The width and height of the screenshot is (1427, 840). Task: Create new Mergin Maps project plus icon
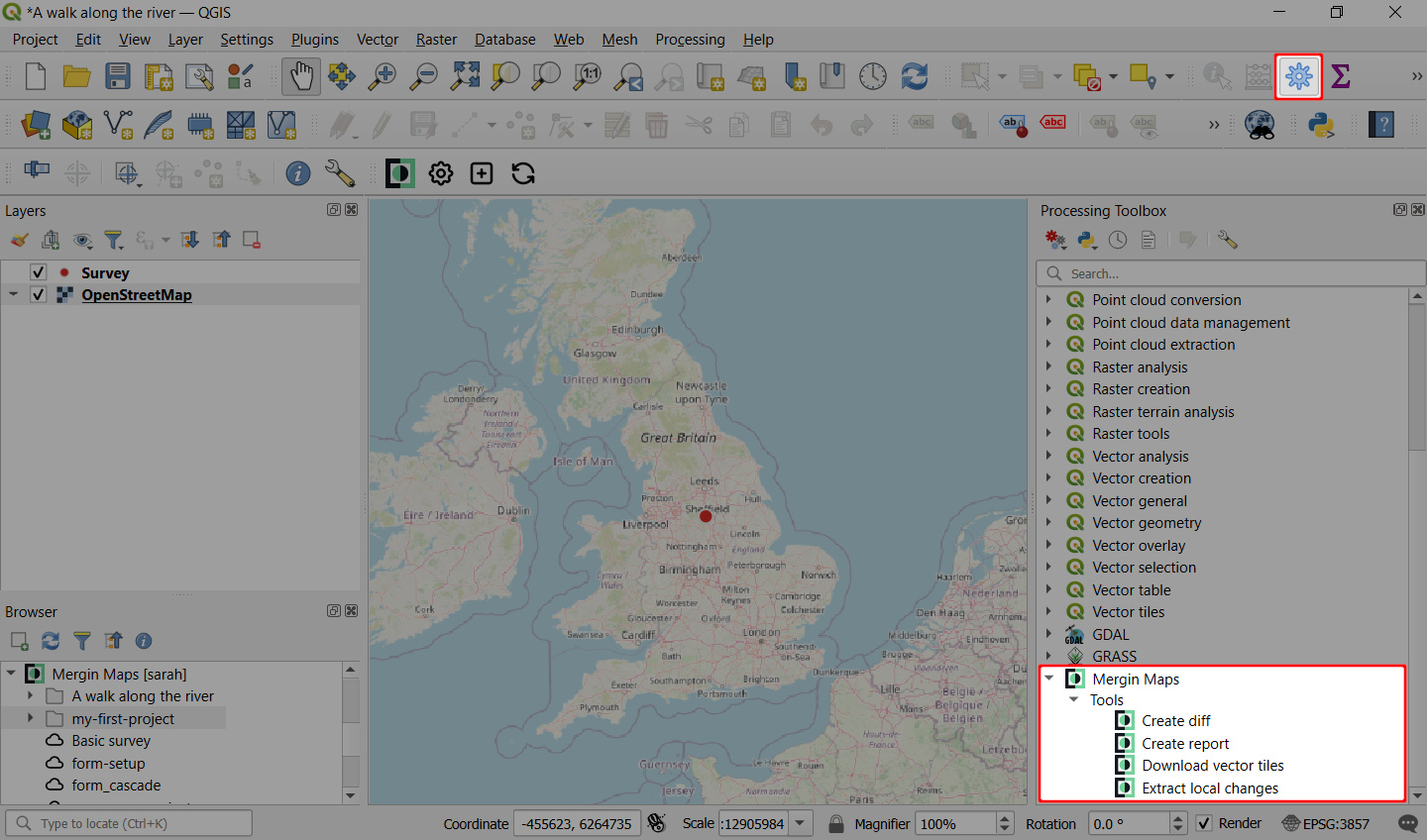(482, 173)
